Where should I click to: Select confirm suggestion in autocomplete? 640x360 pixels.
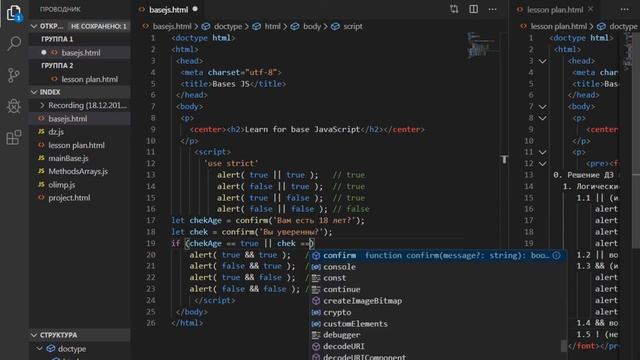click(x=438, y=256)
